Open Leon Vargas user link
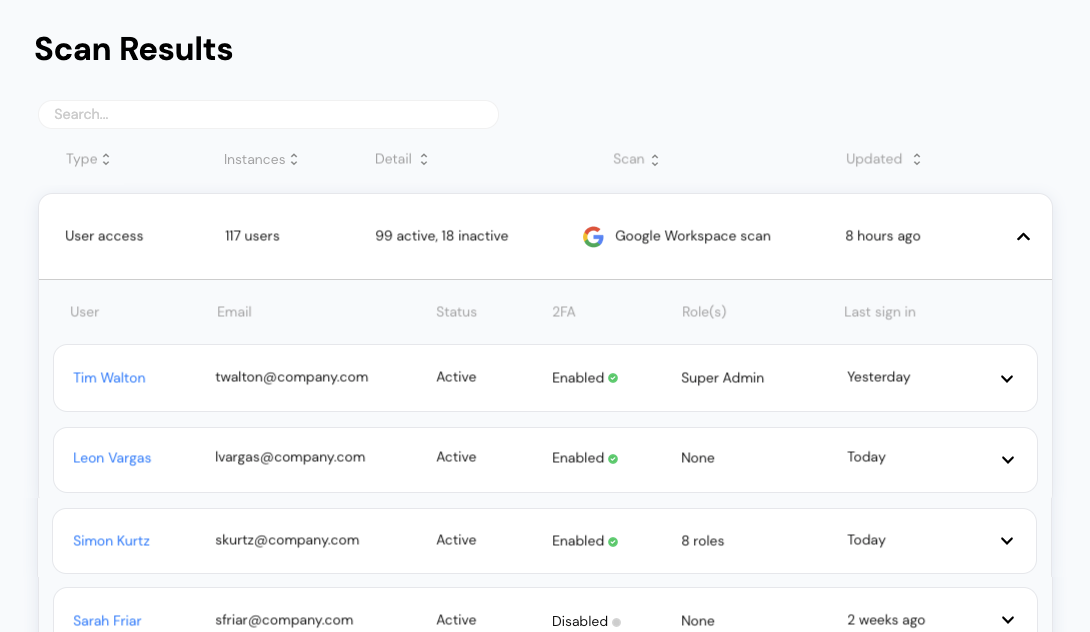This screenshot has height=632, width=1090. (x=112, y=457)
